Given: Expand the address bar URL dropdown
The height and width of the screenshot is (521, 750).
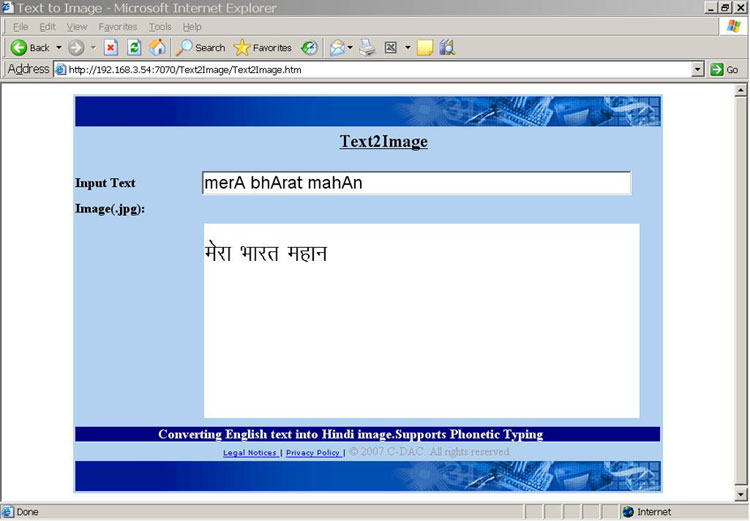Looking at the screenshot, I should [698, 70].
